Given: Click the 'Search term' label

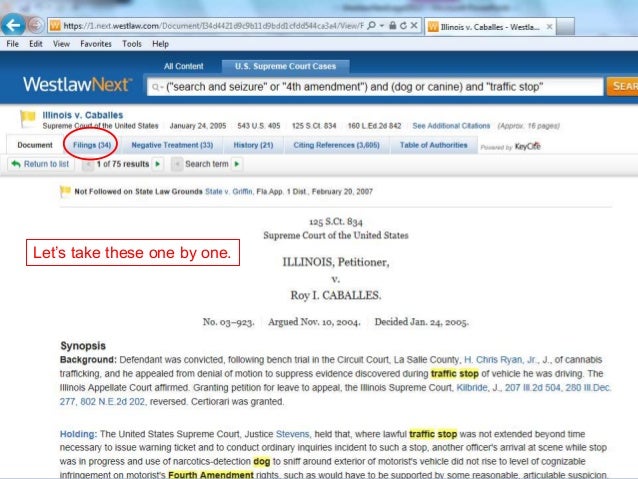Looking at the screenshot, I should point(207,164).
